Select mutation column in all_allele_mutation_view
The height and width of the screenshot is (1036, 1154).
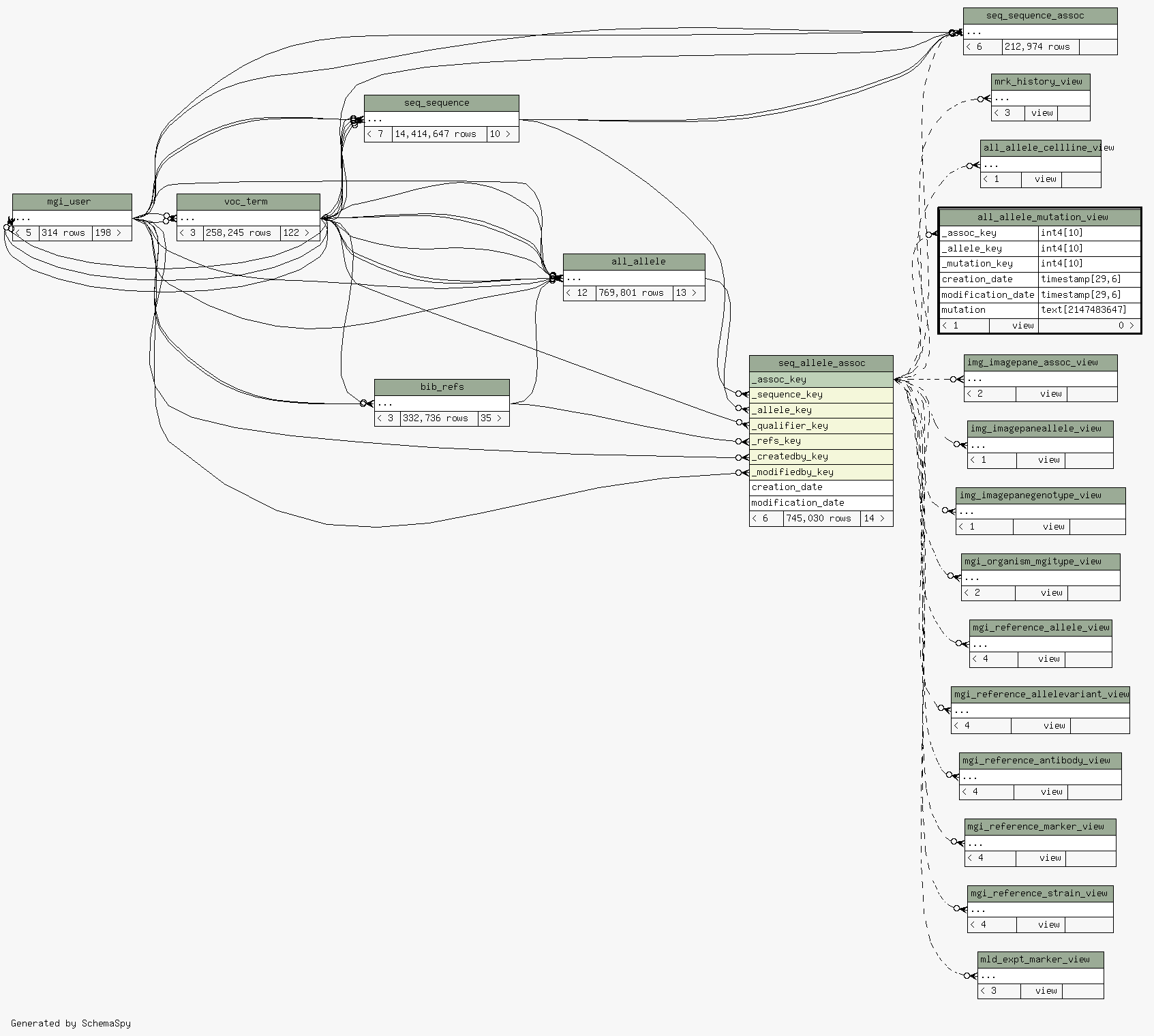coord(989,310)
